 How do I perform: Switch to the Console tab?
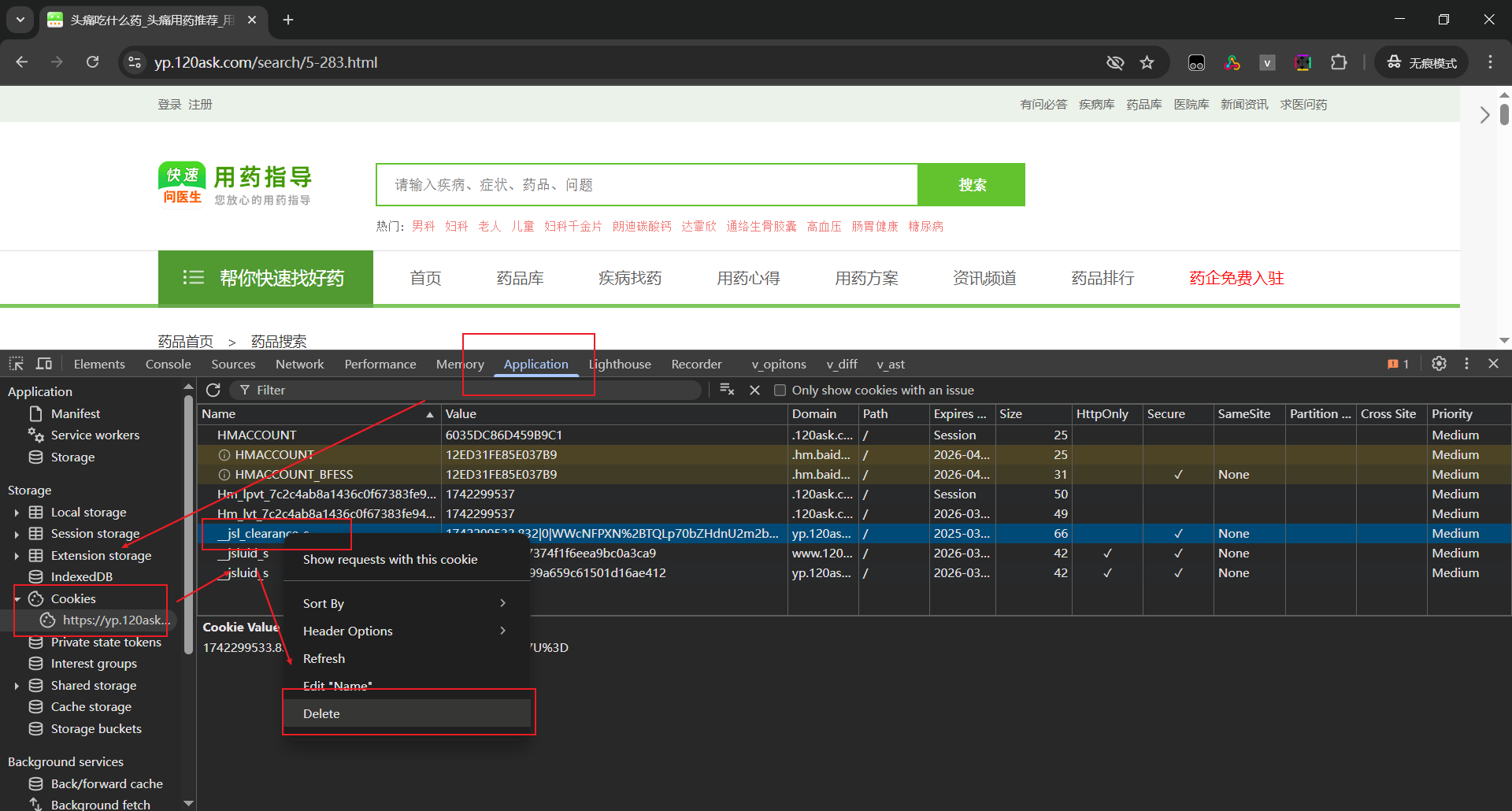click(168, 364)
